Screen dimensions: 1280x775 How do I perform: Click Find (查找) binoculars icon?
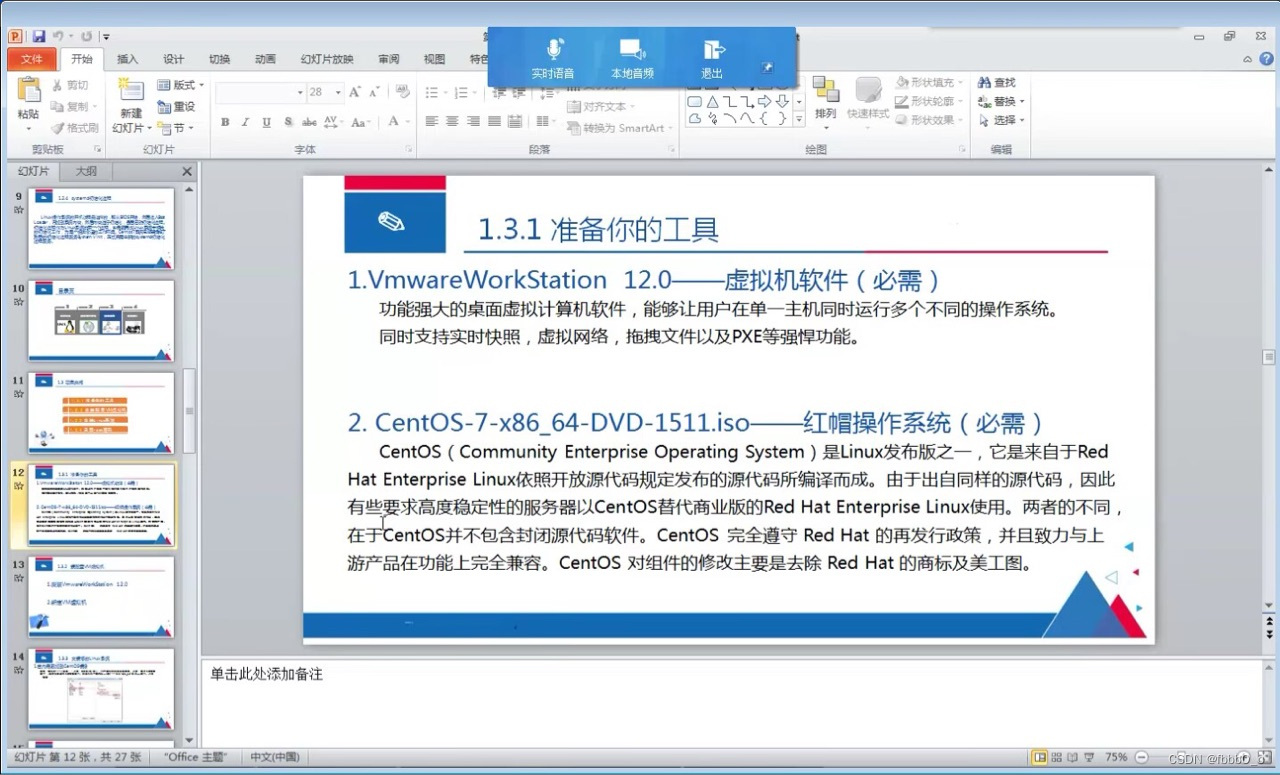tap(984, 83)
